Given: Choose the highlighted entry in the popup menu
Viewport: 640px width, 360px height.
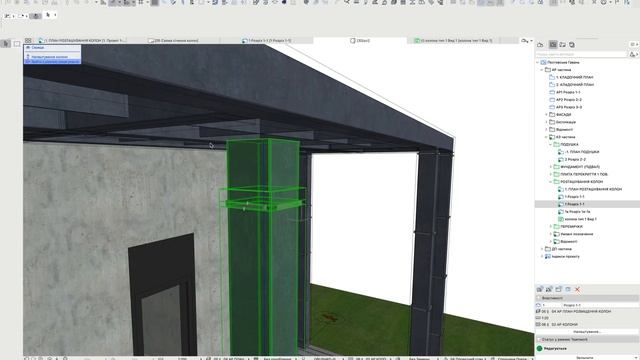Looking at the screenshot, I should point(52,62).
